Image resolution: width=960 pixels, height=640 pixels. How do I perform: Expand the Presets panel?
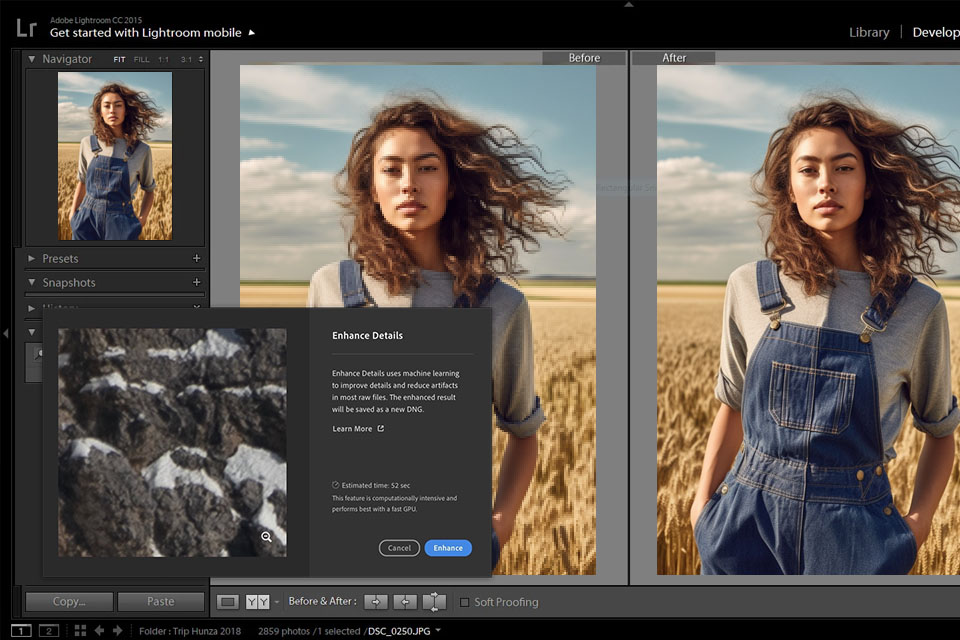(31, 258)
